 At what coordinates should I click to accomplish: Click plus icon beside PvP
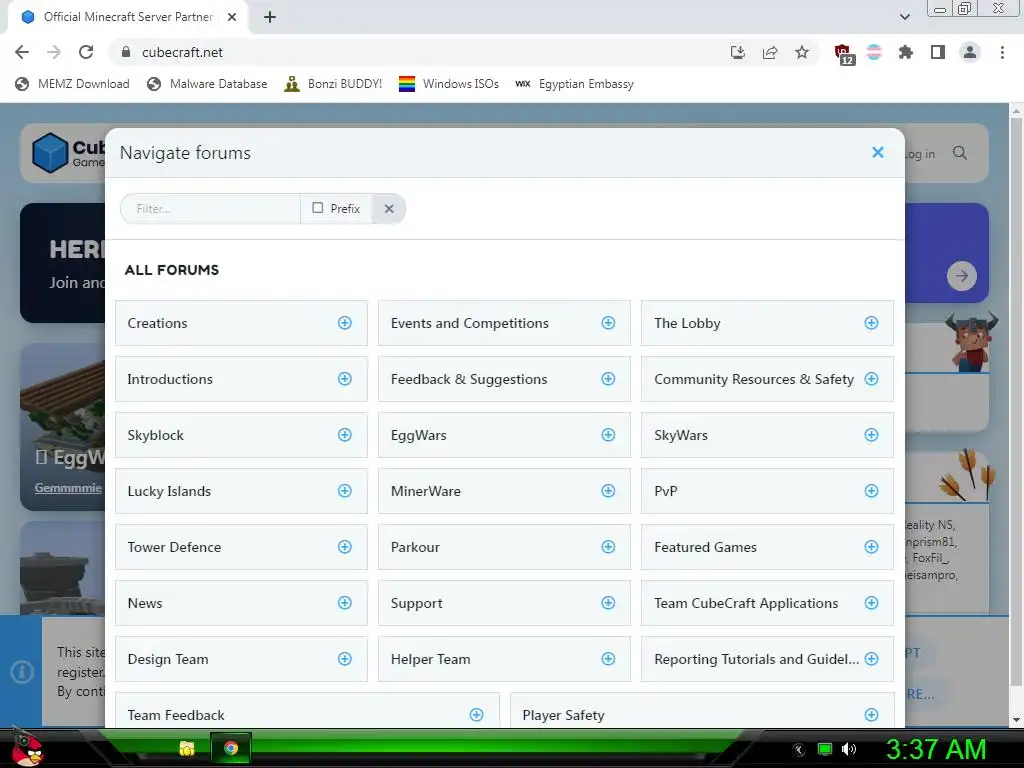(871, 491)
